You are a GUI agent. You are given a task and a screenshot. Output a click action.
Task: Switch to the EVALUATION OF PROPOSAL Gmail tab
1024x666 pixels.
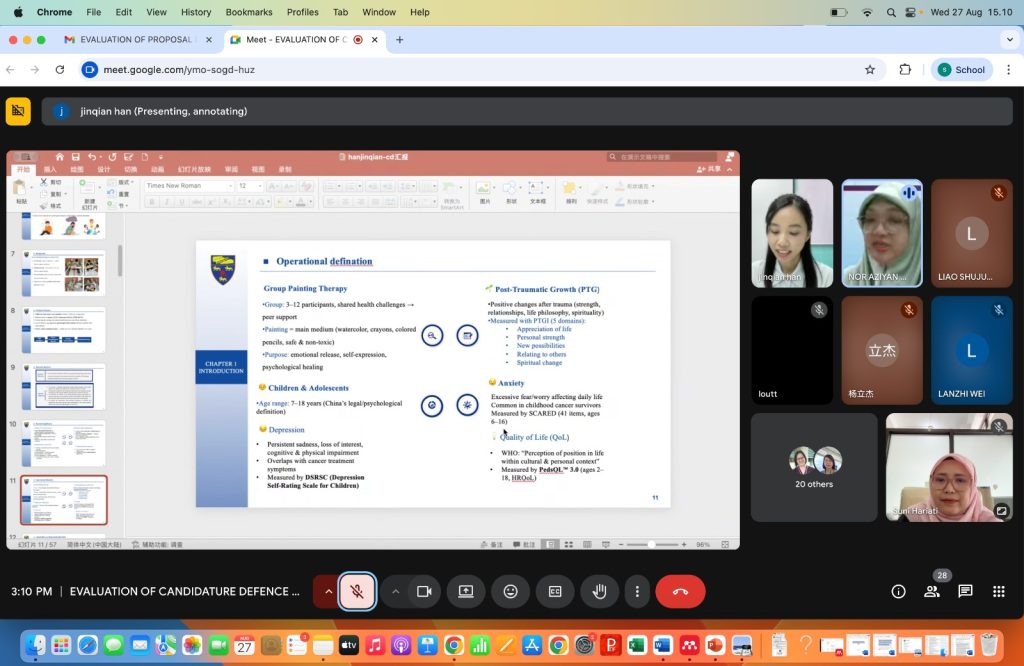pyautogui.click(x=133, y=40)
